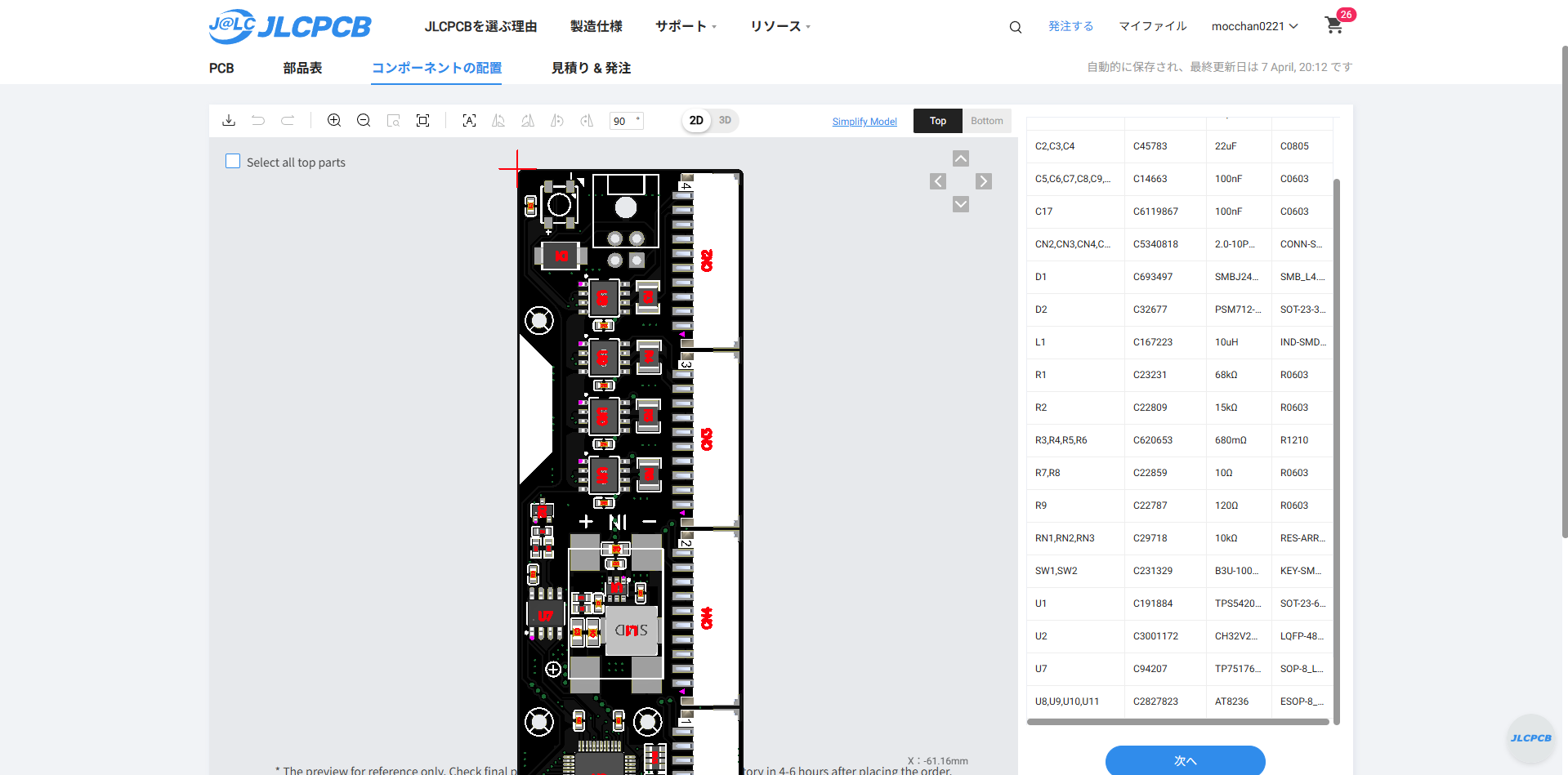Click the mirror icon with left arrow dot
The height and width of the screenshot is (775, 1568).
557,120
